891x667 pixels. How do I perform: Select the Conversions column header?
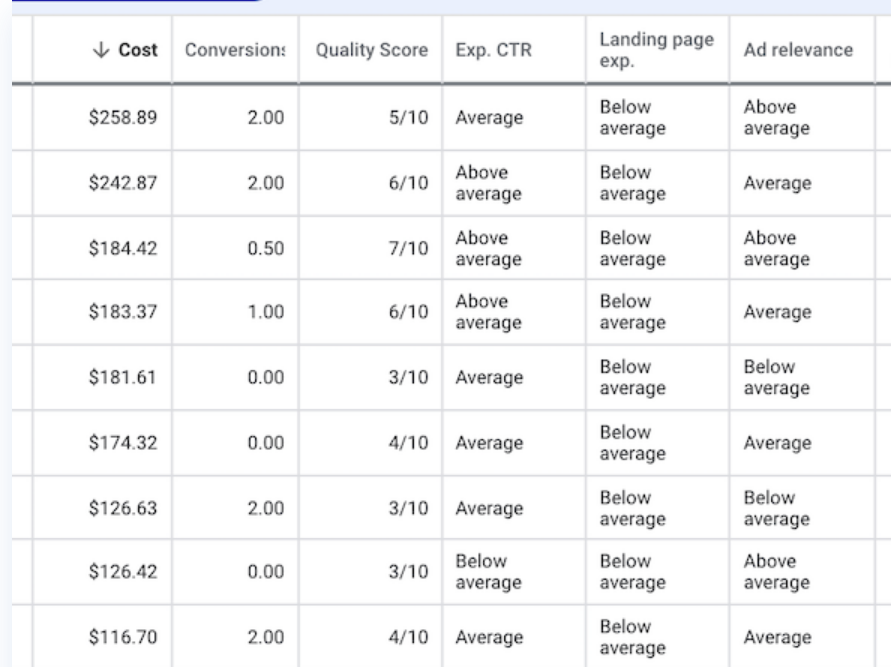(235, 50)
